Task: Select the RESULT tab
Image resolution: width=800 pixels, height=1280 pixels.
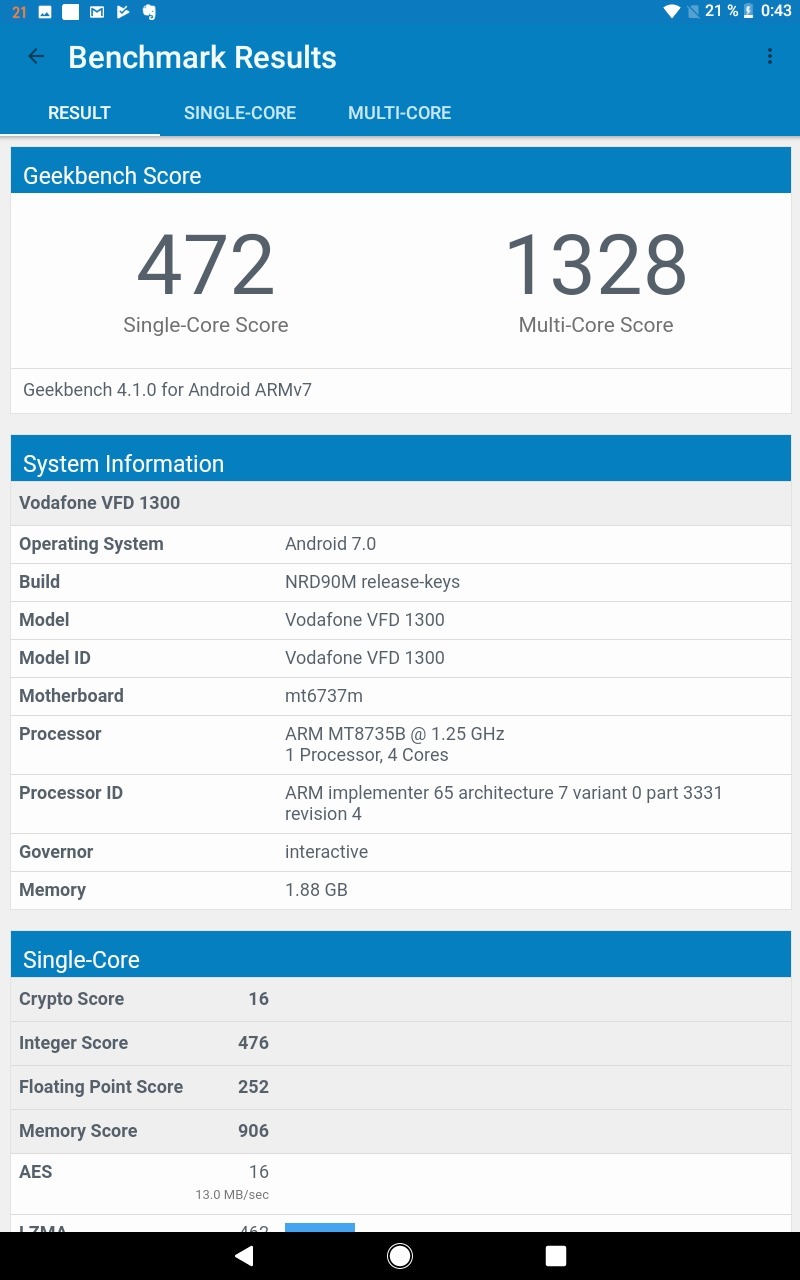Action: pos(79,113)
